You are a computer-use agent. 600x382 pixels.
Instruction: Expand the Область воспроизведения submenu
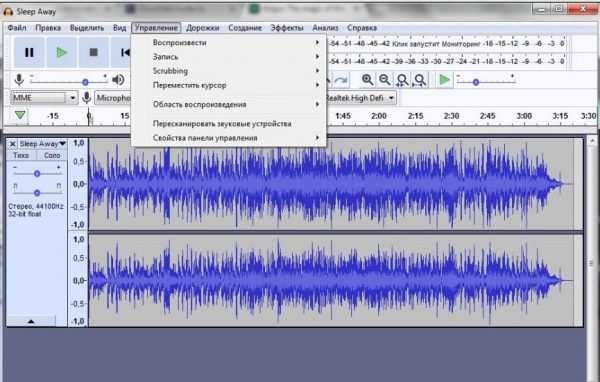pos(229,104)
